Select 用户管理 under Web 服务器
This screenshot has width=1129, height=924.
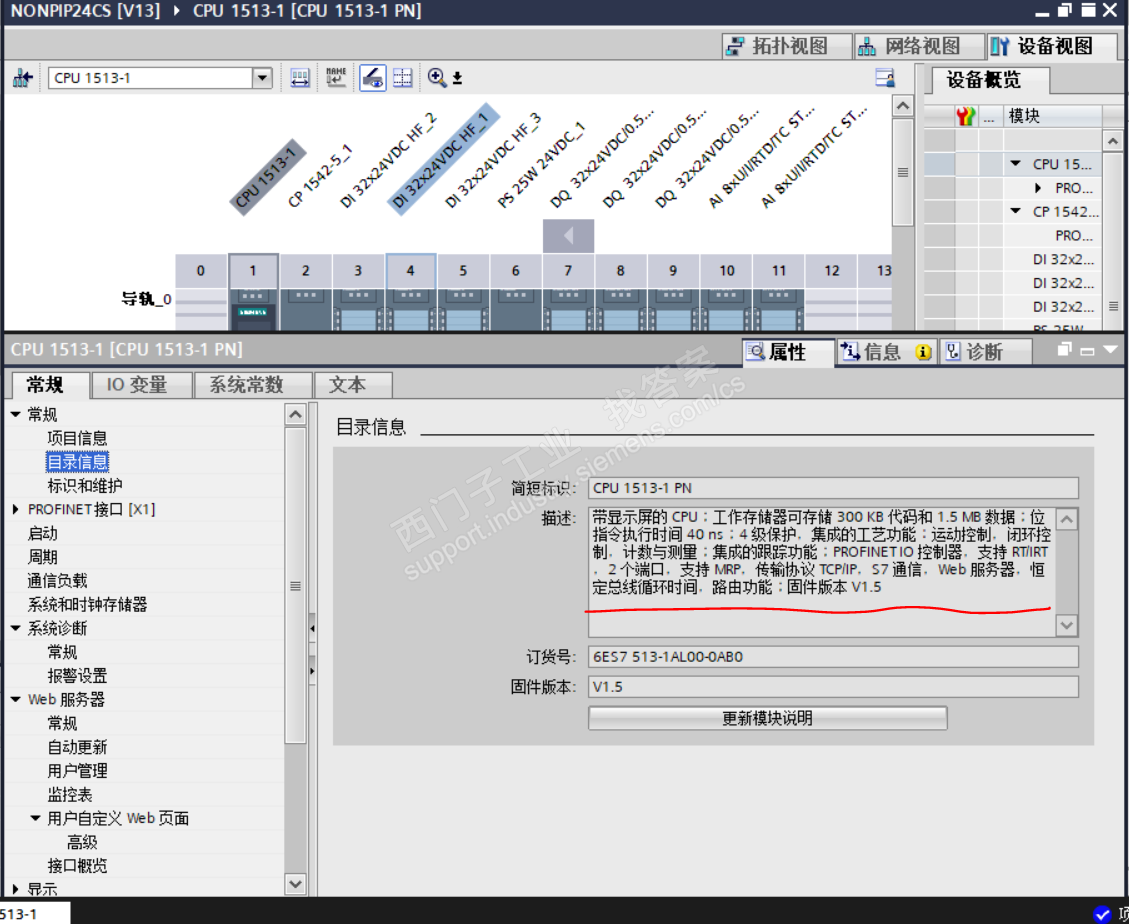pos(77,771)
